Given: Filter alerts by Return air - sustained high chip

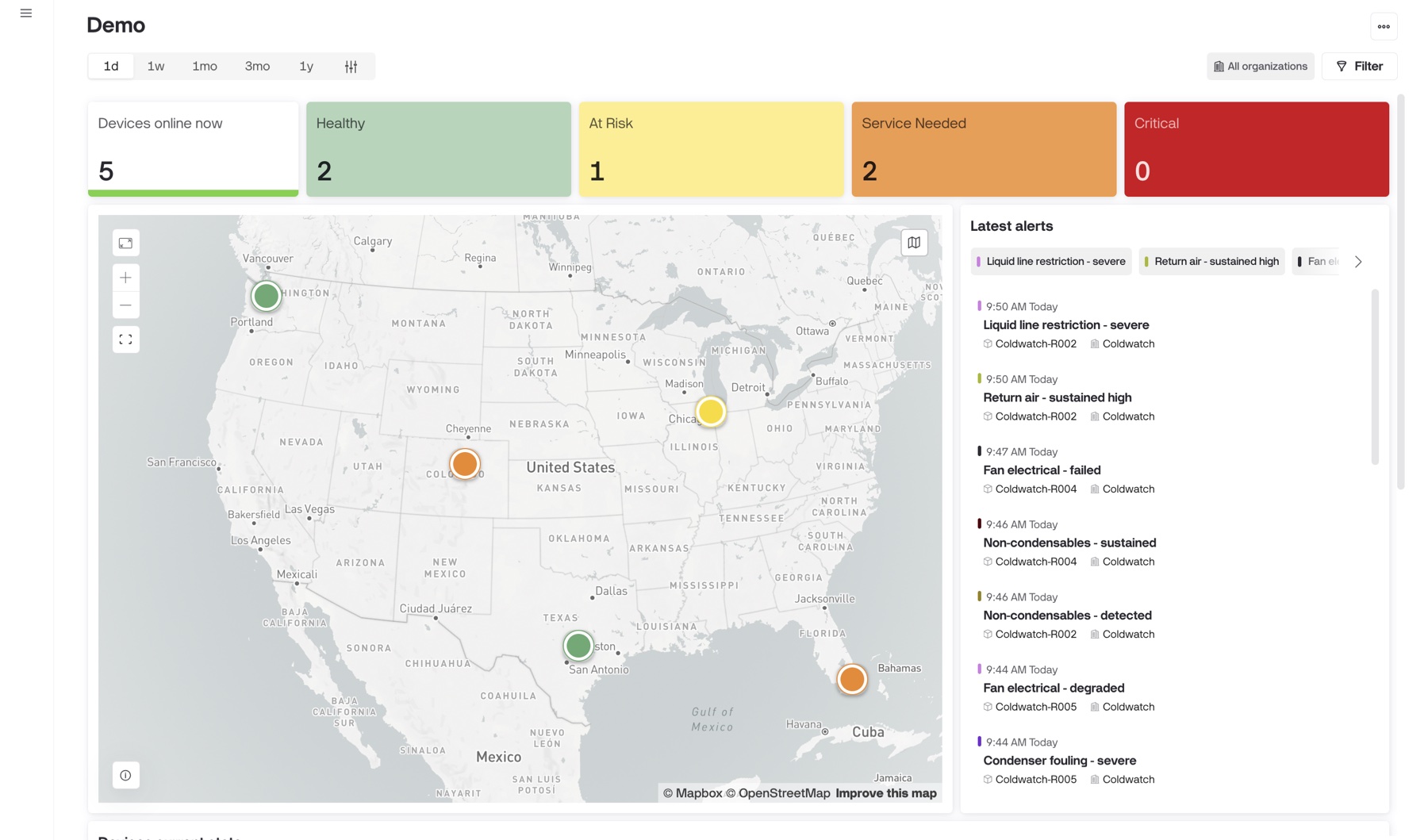Looking at the screenshot, I should pos(1211,262).
